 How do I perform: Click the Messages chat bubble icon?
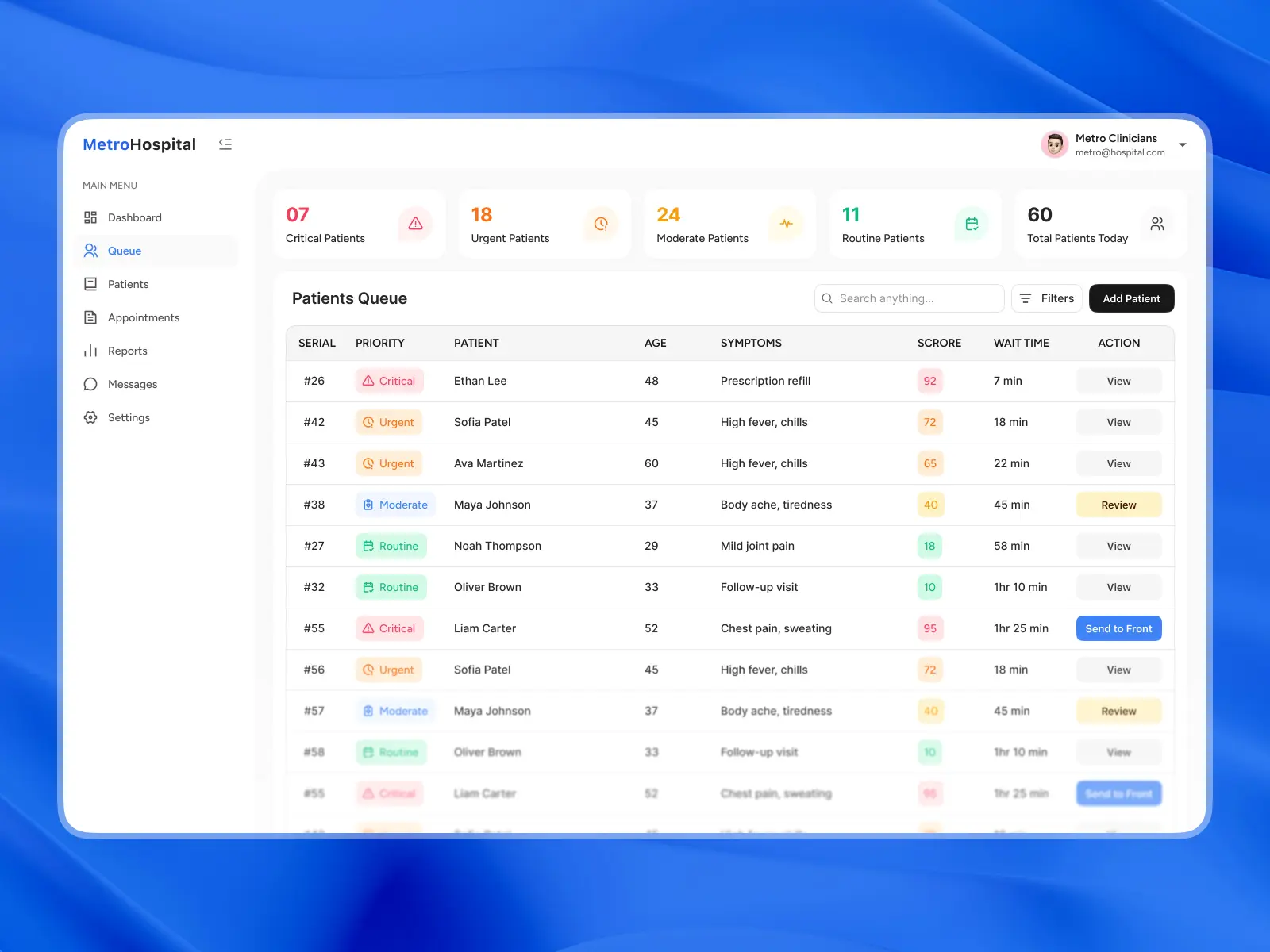click(90, 384)
